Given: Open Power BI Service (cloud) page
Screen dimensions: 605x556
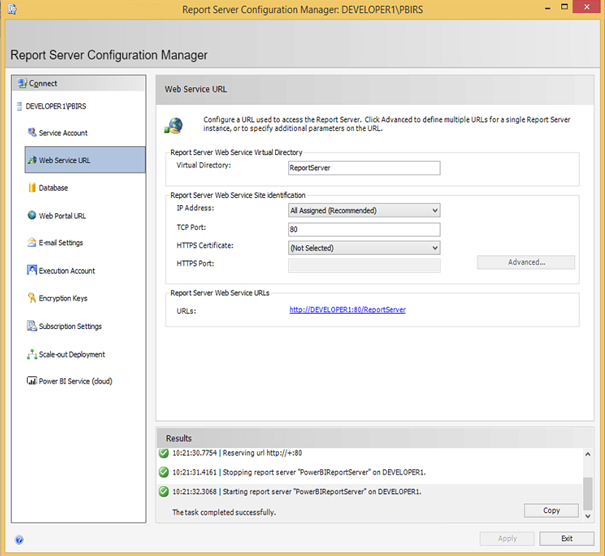Looking at the screenshot, I should 75,381.
